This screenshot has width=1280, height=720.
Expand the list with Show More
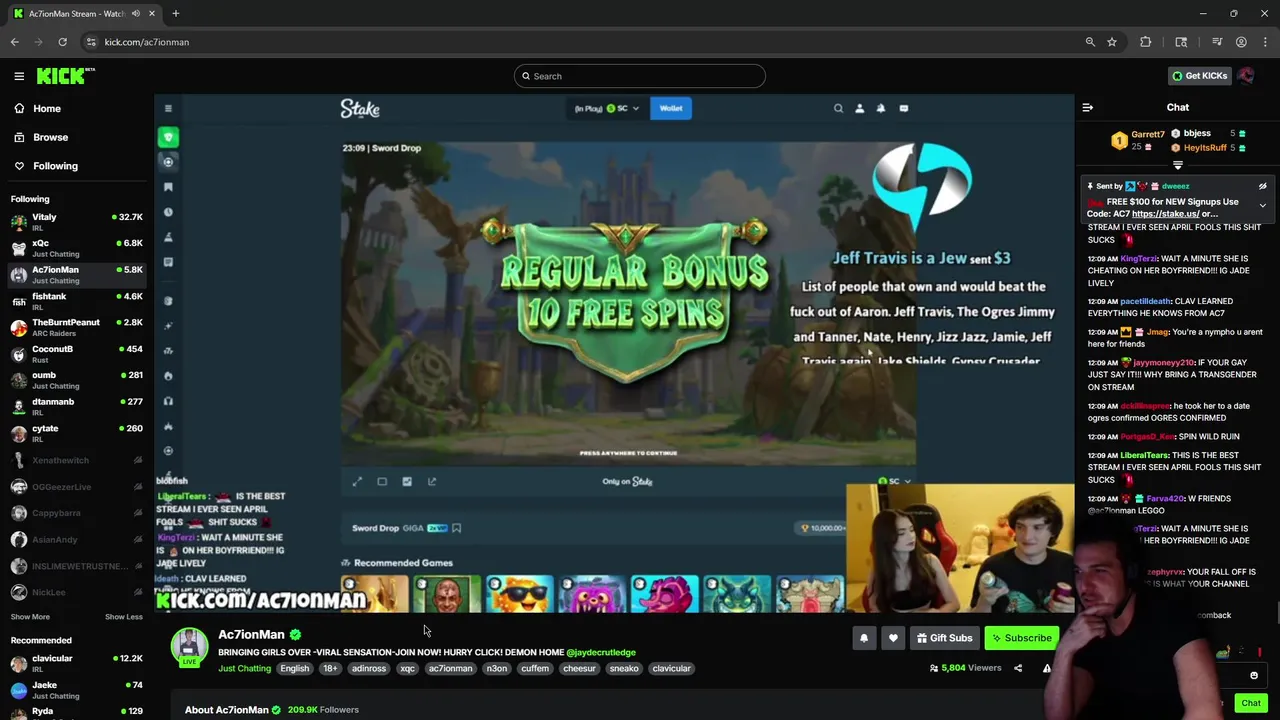tap(30, 617)
